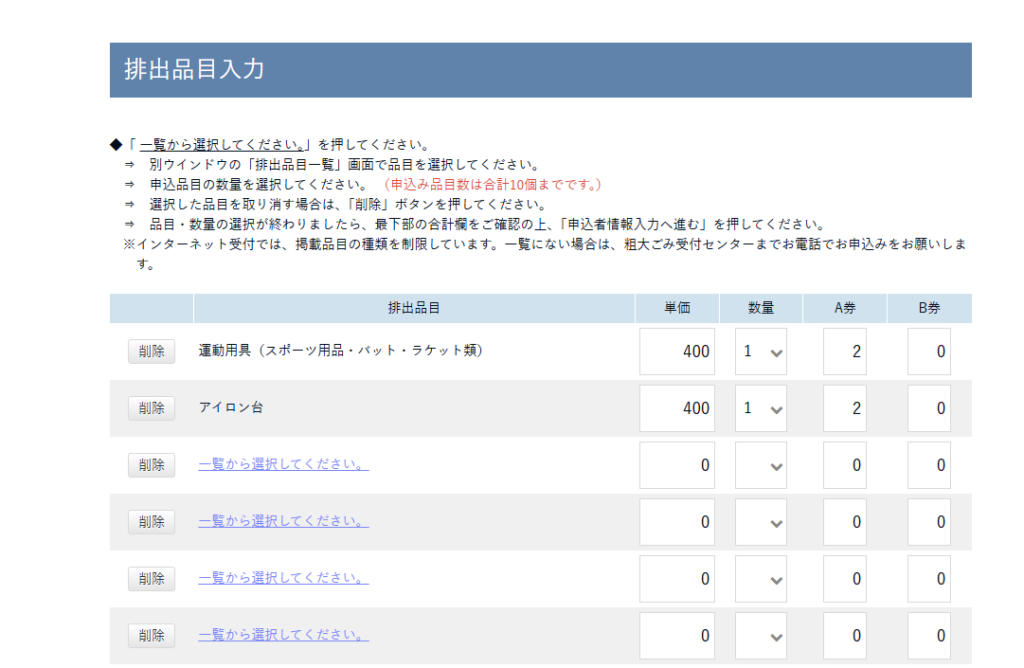Viewport: 1024px width, 668px height.
Task: Click unit price field for 運動用具 row
Action: tap(677, 351)
